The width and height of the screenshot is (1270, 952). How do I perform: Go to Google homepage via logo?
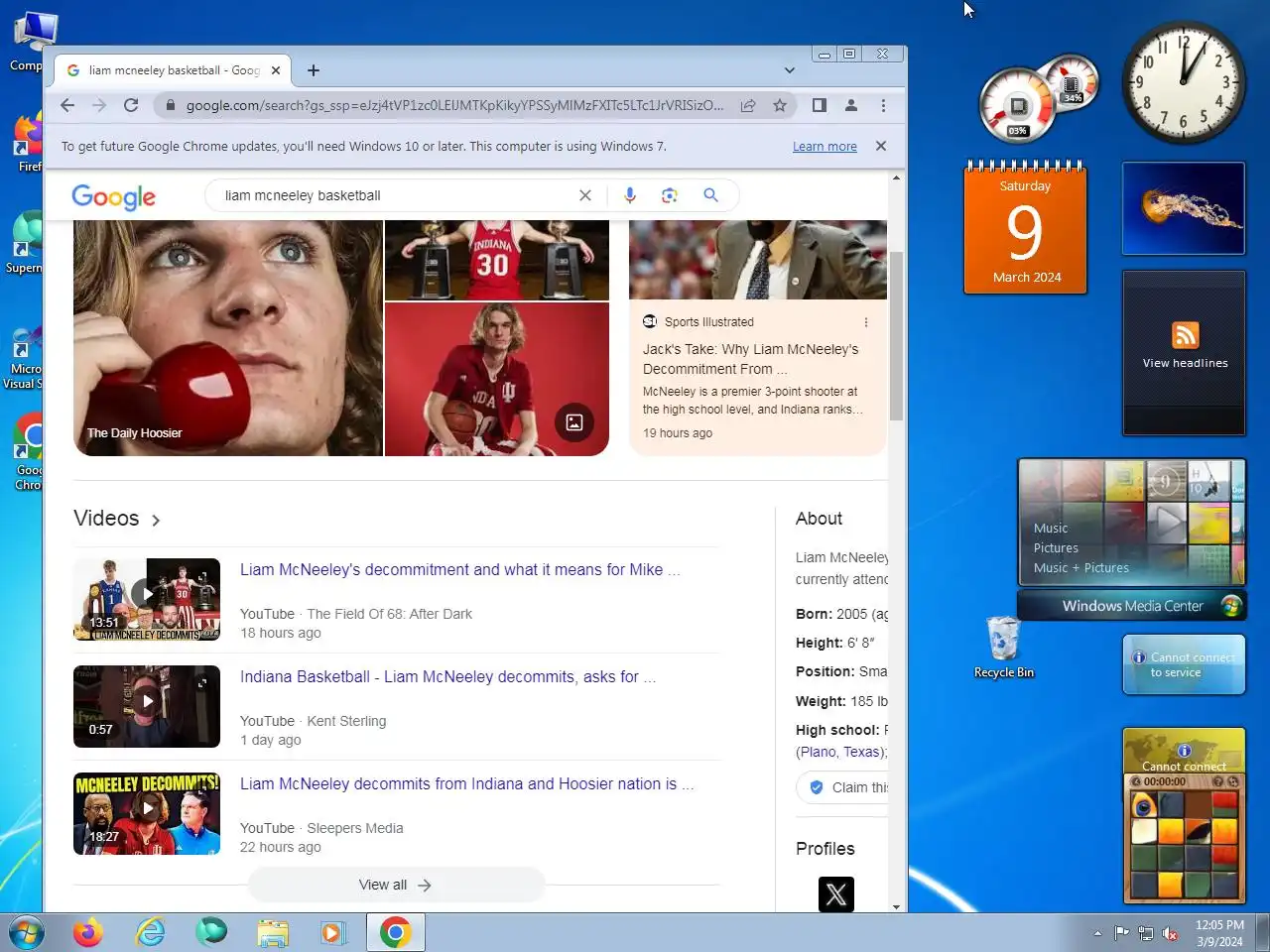[x=114, y=197]
